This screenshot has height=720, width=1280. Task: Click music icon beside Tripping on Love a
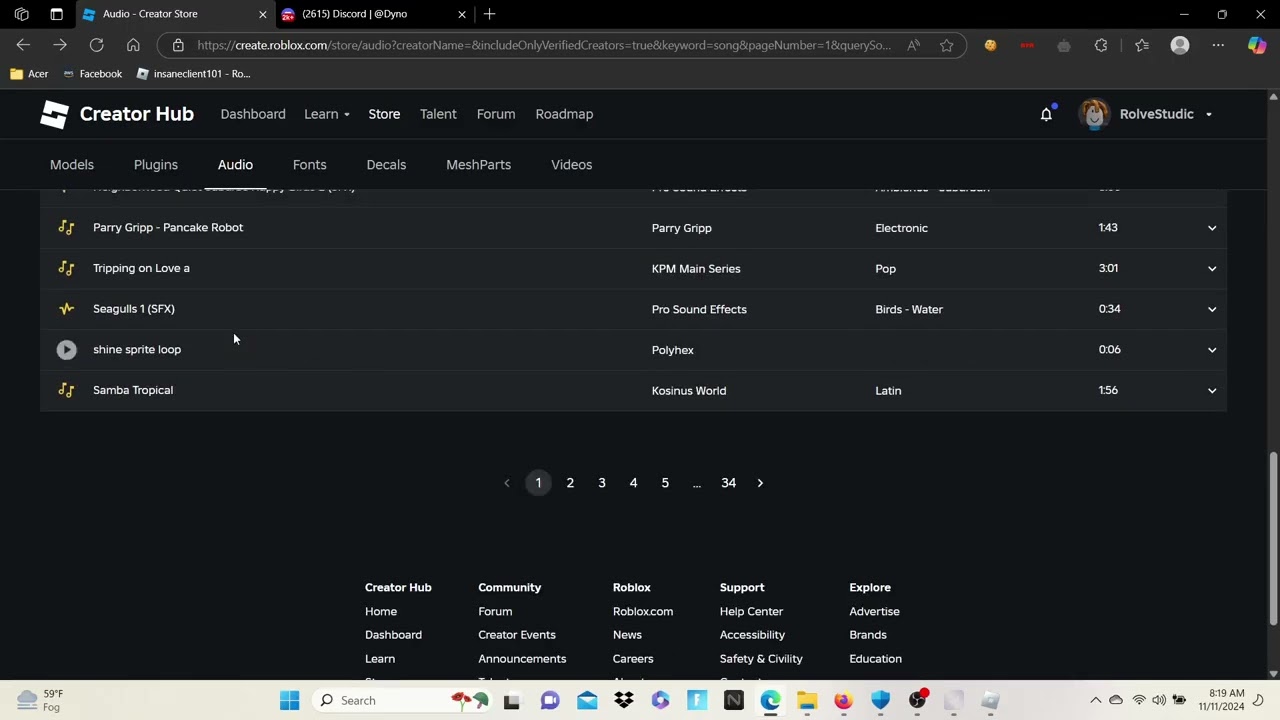[66, 268]
